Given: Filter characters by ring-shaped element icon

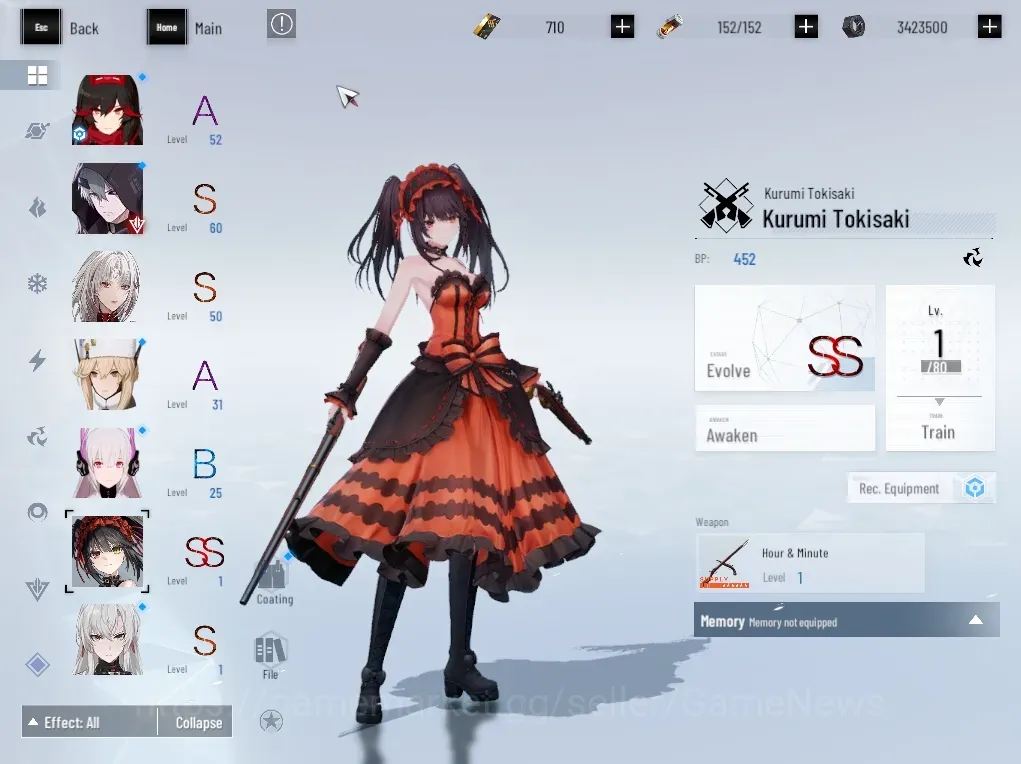Looking at the screenshot, I should pos(37,513).
